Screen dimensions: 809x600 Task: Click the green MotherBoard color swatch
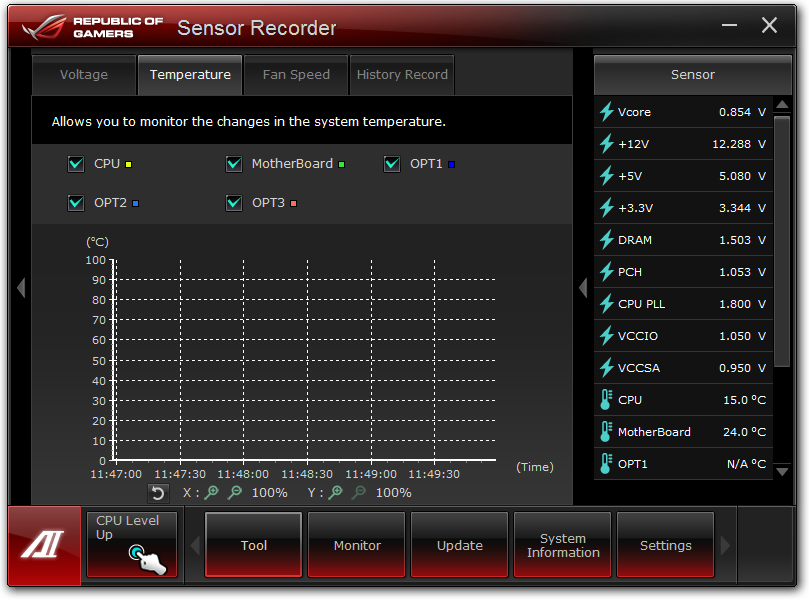pos(341,165)
